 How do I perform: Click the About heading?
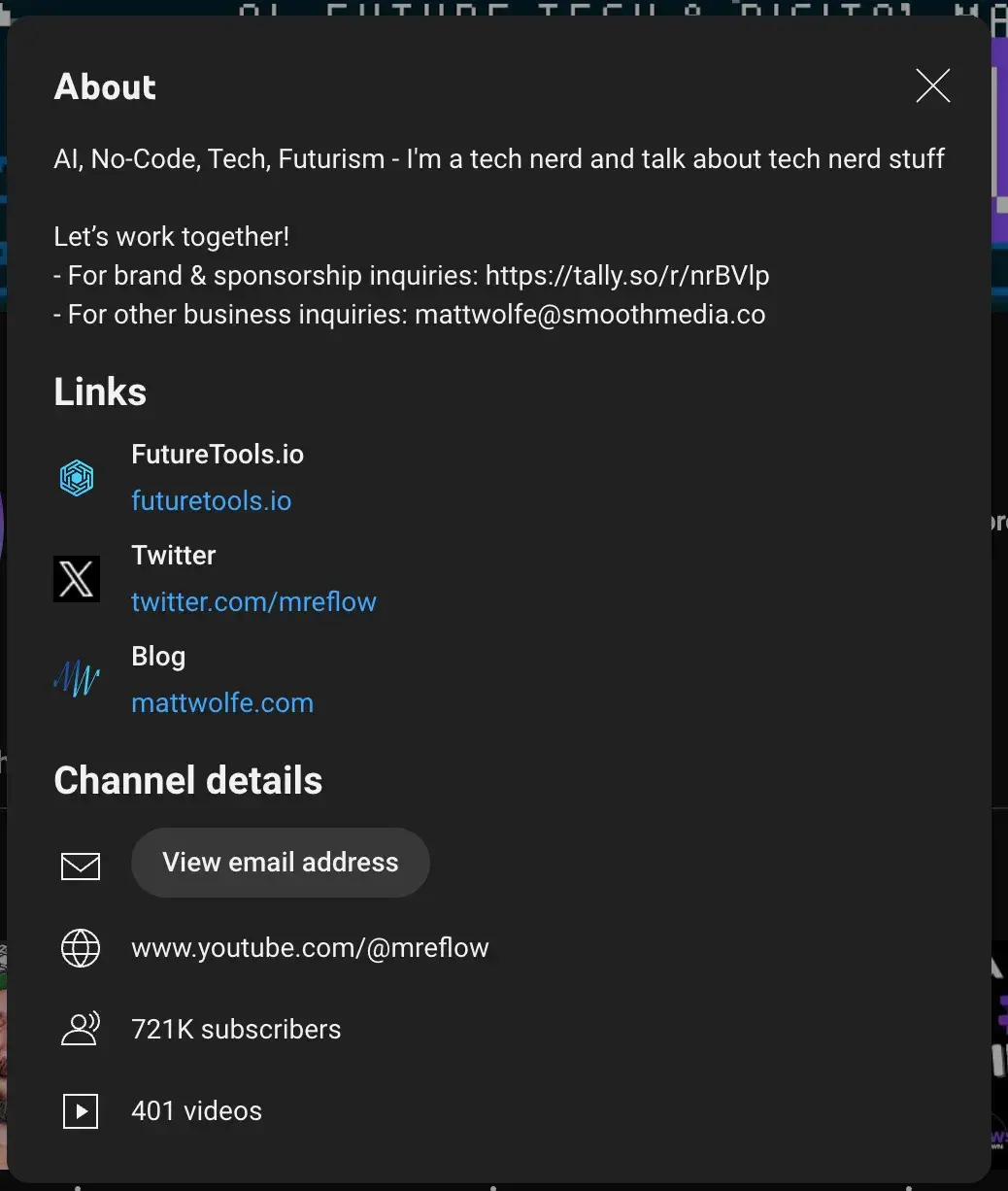tap(105, 87)
